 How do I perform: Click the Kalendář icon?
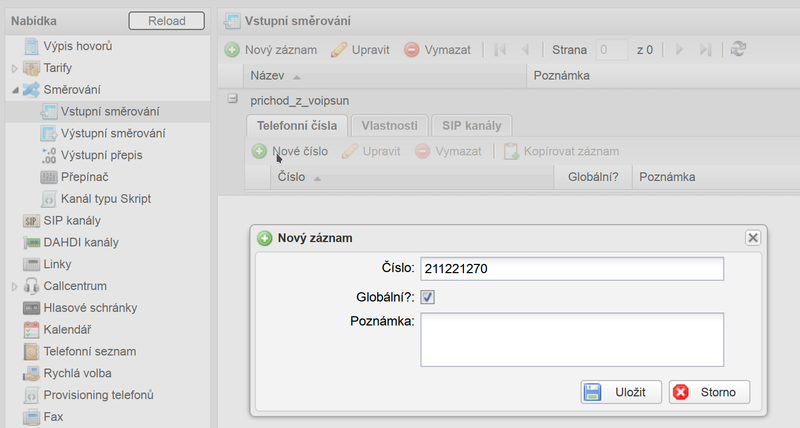click(x=31, y=330)
